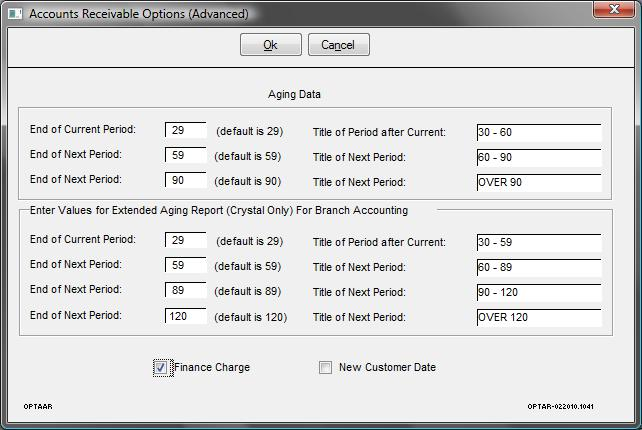This screenshot has height=430, width=642.
Task: Click the Cancel button
Action: (339, 45)
